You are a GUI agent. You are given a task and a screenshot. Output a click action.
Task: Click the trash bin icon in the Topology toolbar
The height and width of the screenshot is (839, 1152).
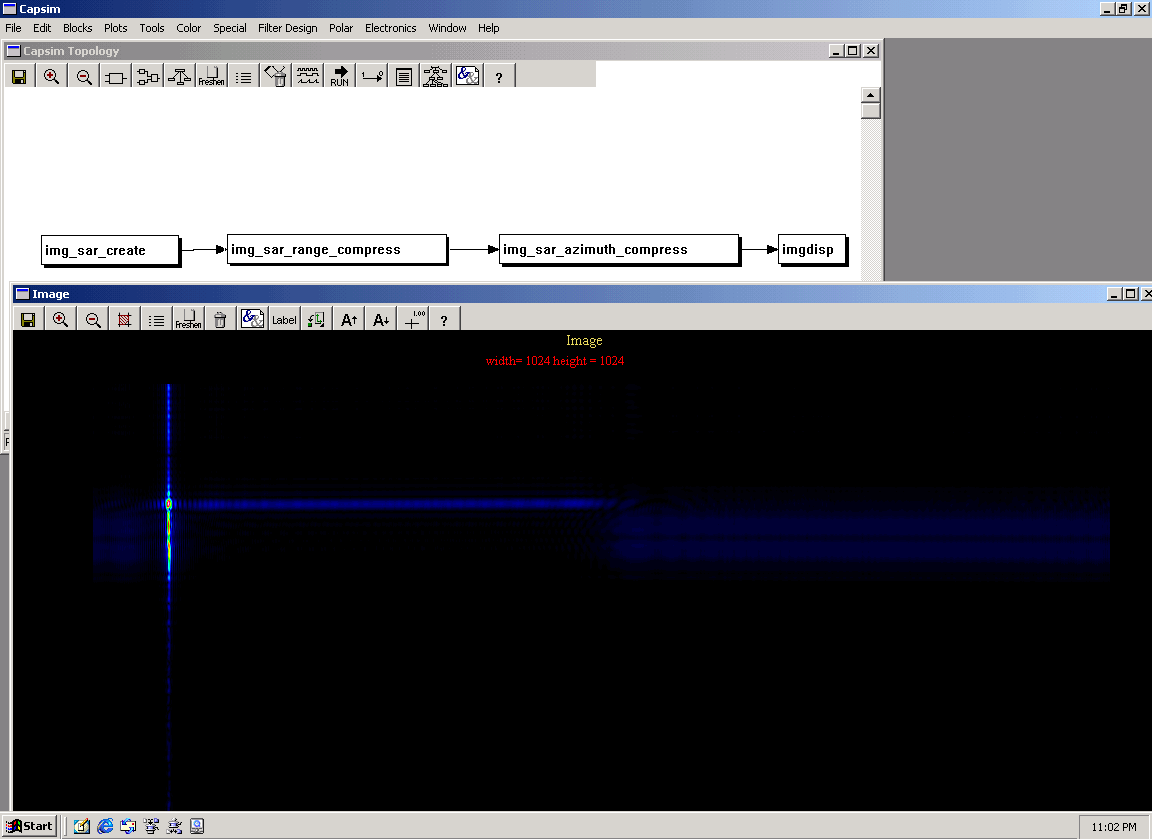coord(276,76)
